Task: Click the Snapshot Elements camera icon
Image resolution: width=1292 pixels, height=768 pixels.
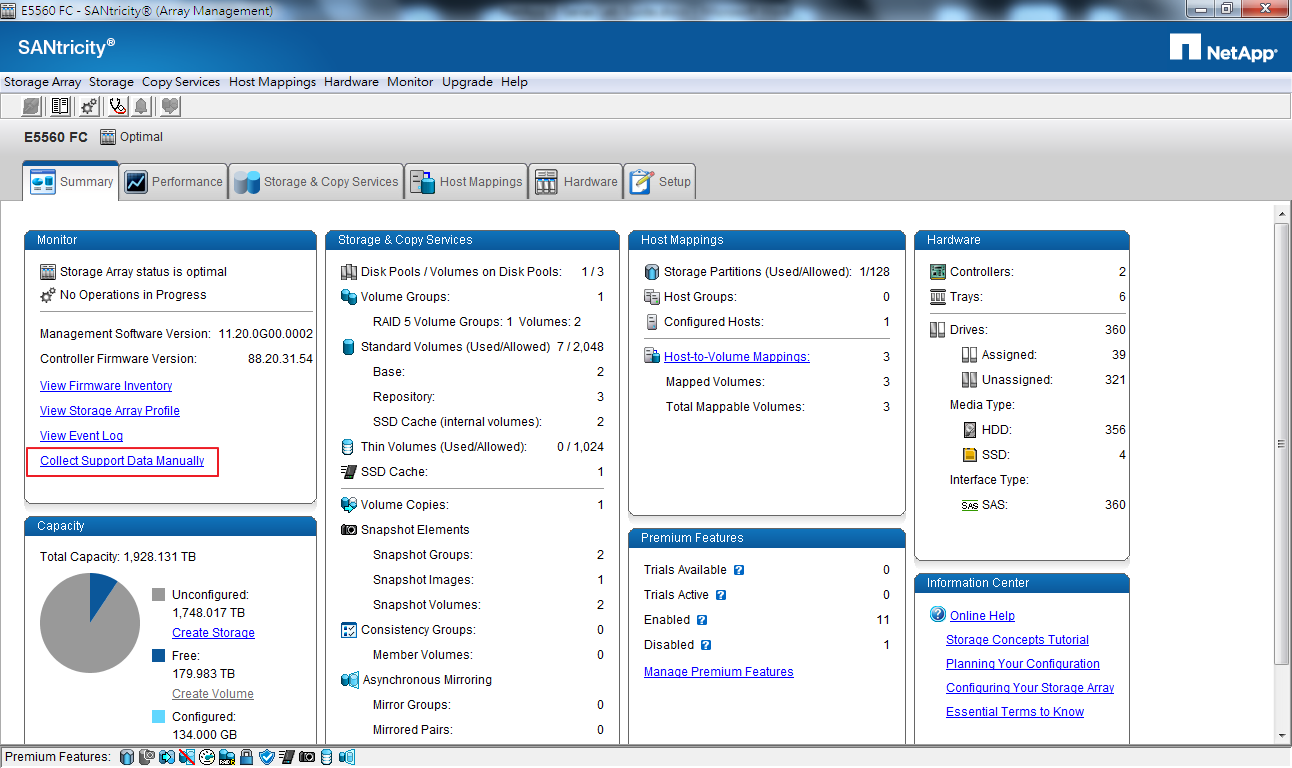Action: tap(349, 530)
